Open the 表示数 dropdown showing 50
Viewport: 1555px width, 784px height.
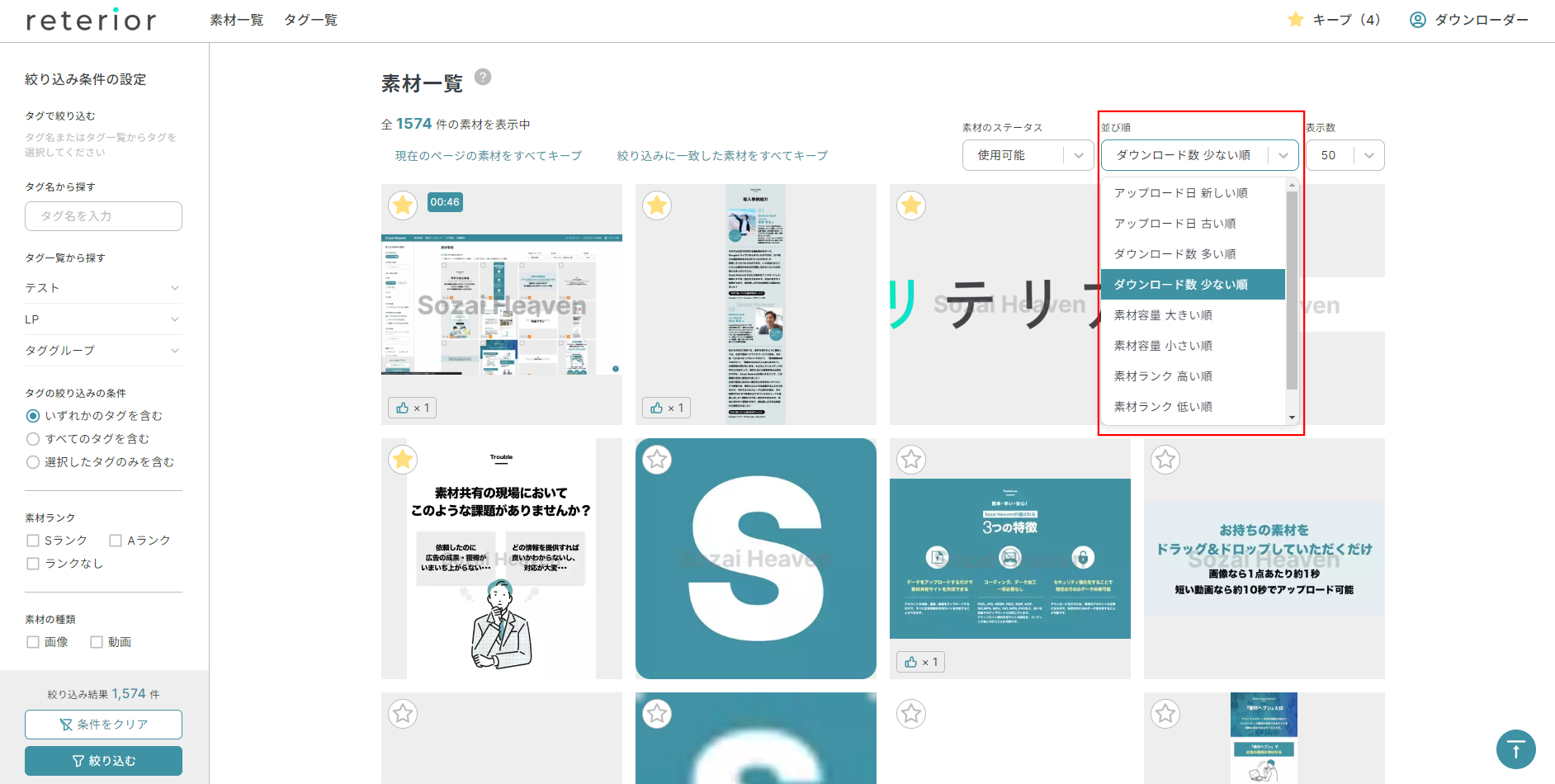[1345, 155]
